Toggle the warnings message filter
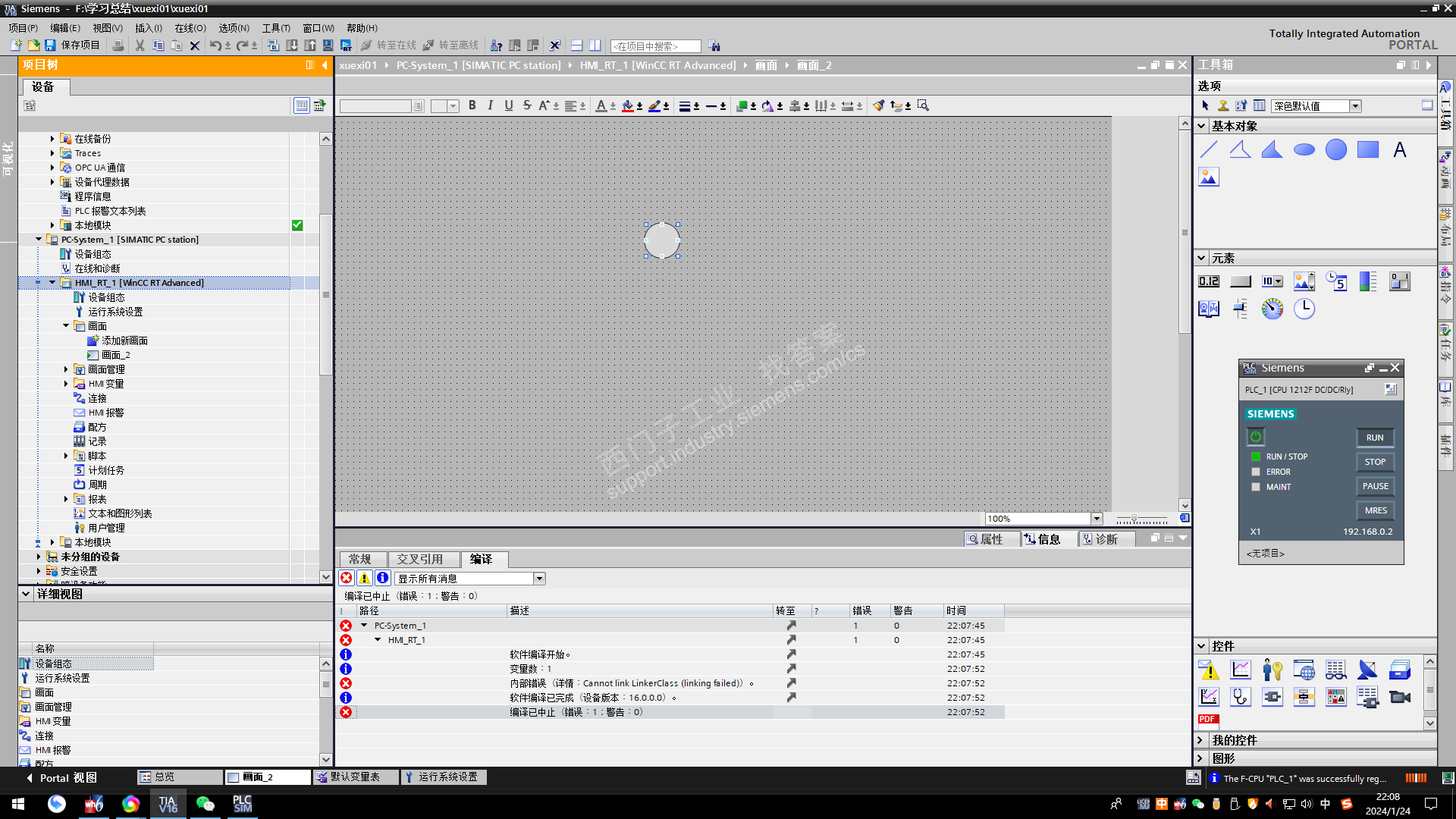 coord(365,579)
